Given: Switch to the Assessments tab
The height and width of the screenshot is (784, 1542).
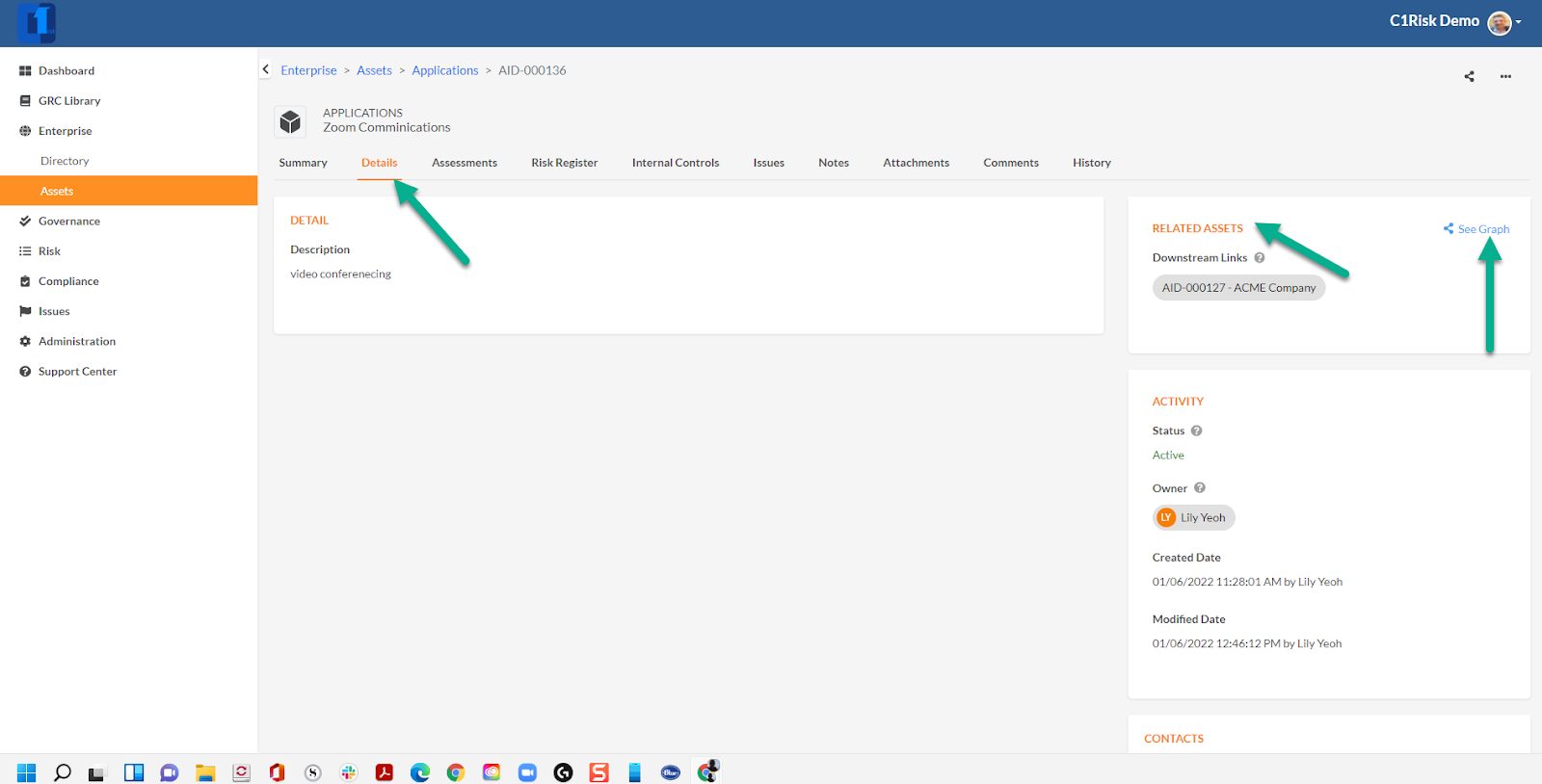Looking at the screenshot, I should (x=465, y=163).
